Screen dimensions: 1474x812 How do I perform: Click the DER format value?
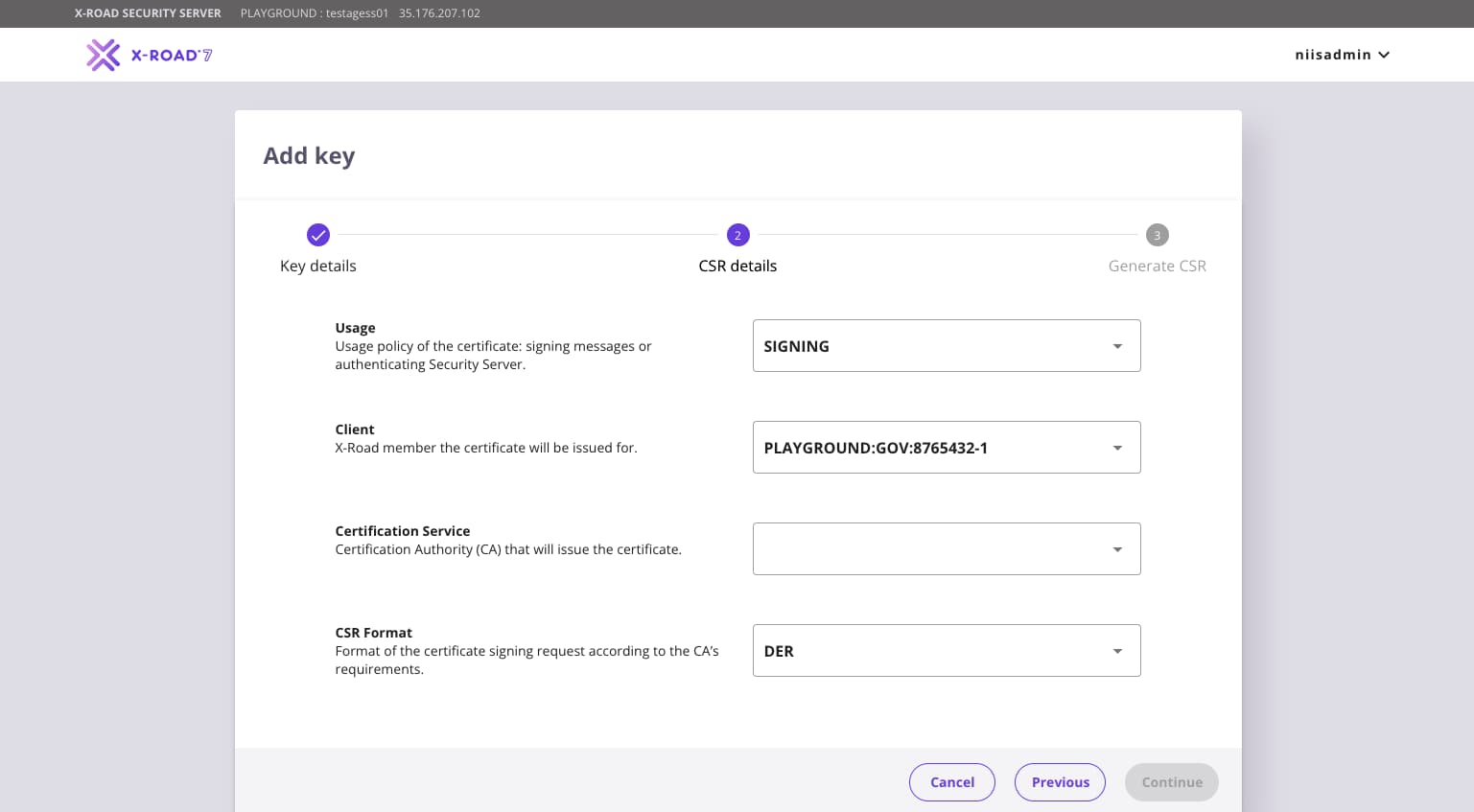pos(779,651)
